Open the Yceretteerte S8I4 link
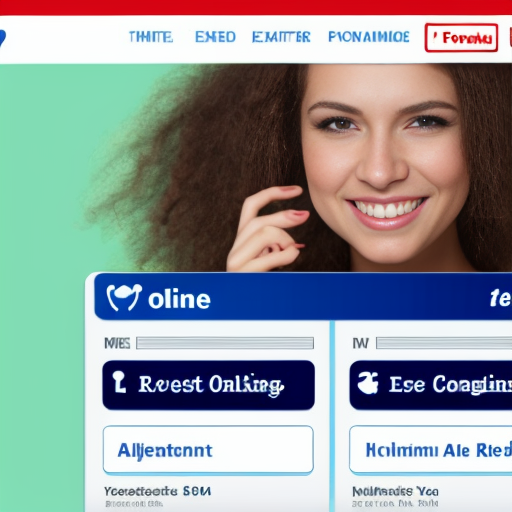The width and height of the screenshot is (512, 512). tap(157, 491)
